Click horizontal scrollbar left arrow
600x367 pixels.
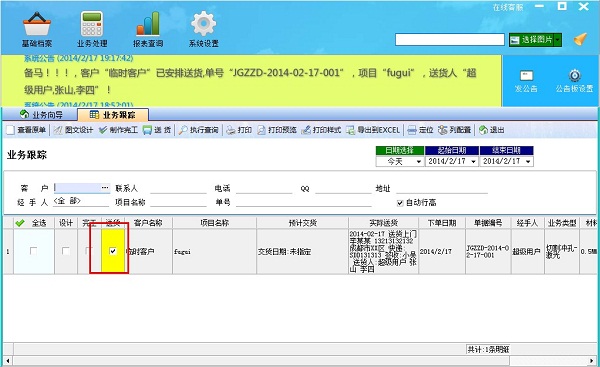click(x=7, y=361)
